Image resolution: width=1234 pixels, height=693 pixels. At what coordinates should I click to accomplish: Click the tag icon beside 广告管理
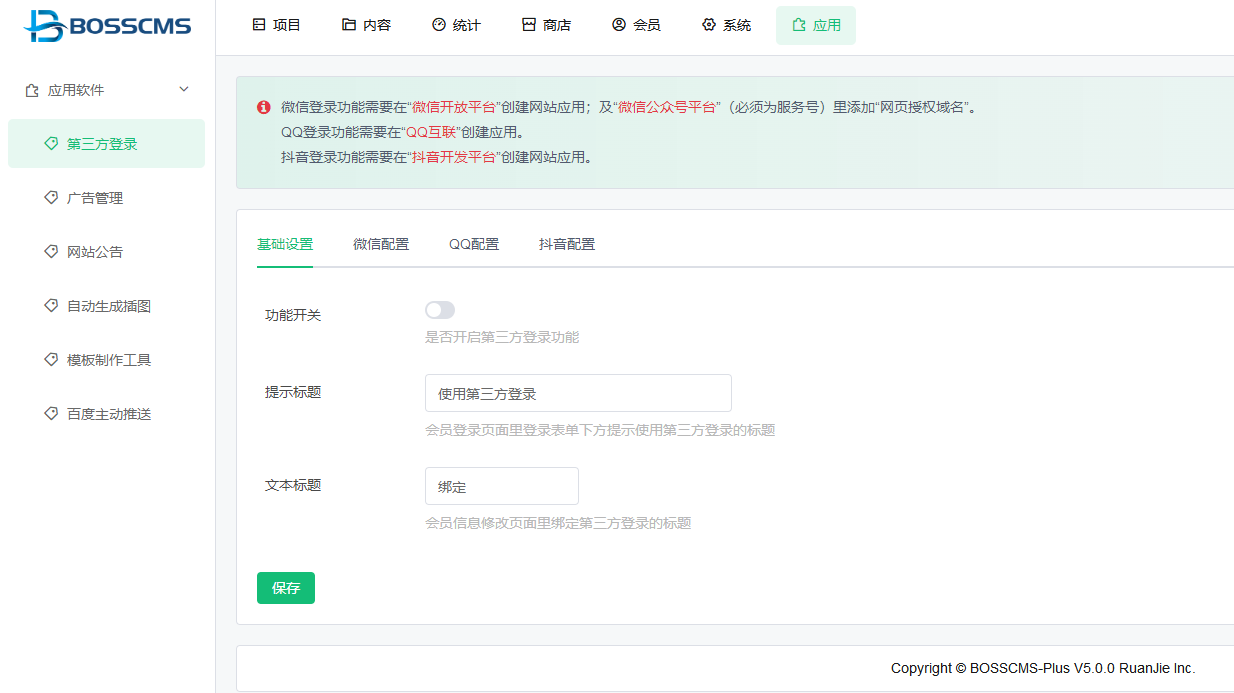pos(51,198)
